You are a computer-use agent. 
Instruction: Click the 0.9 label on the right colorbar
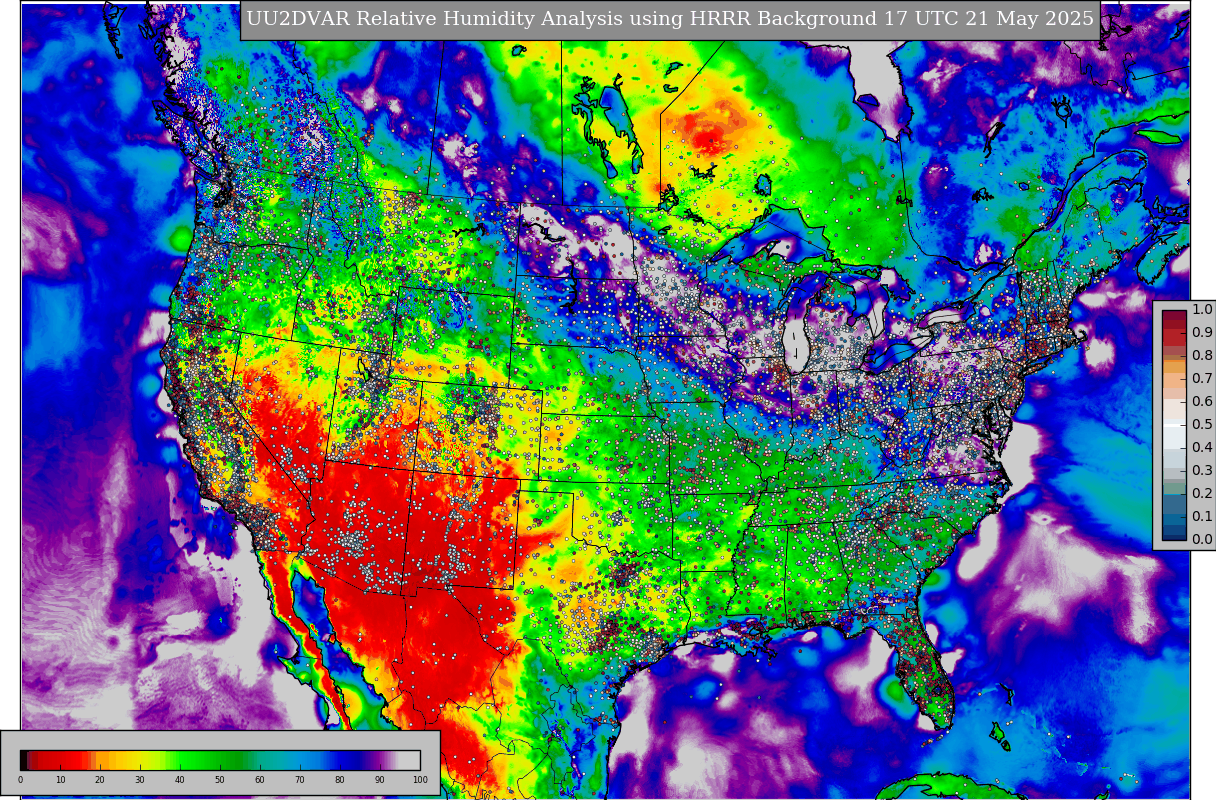click(x=1202, y=333)
